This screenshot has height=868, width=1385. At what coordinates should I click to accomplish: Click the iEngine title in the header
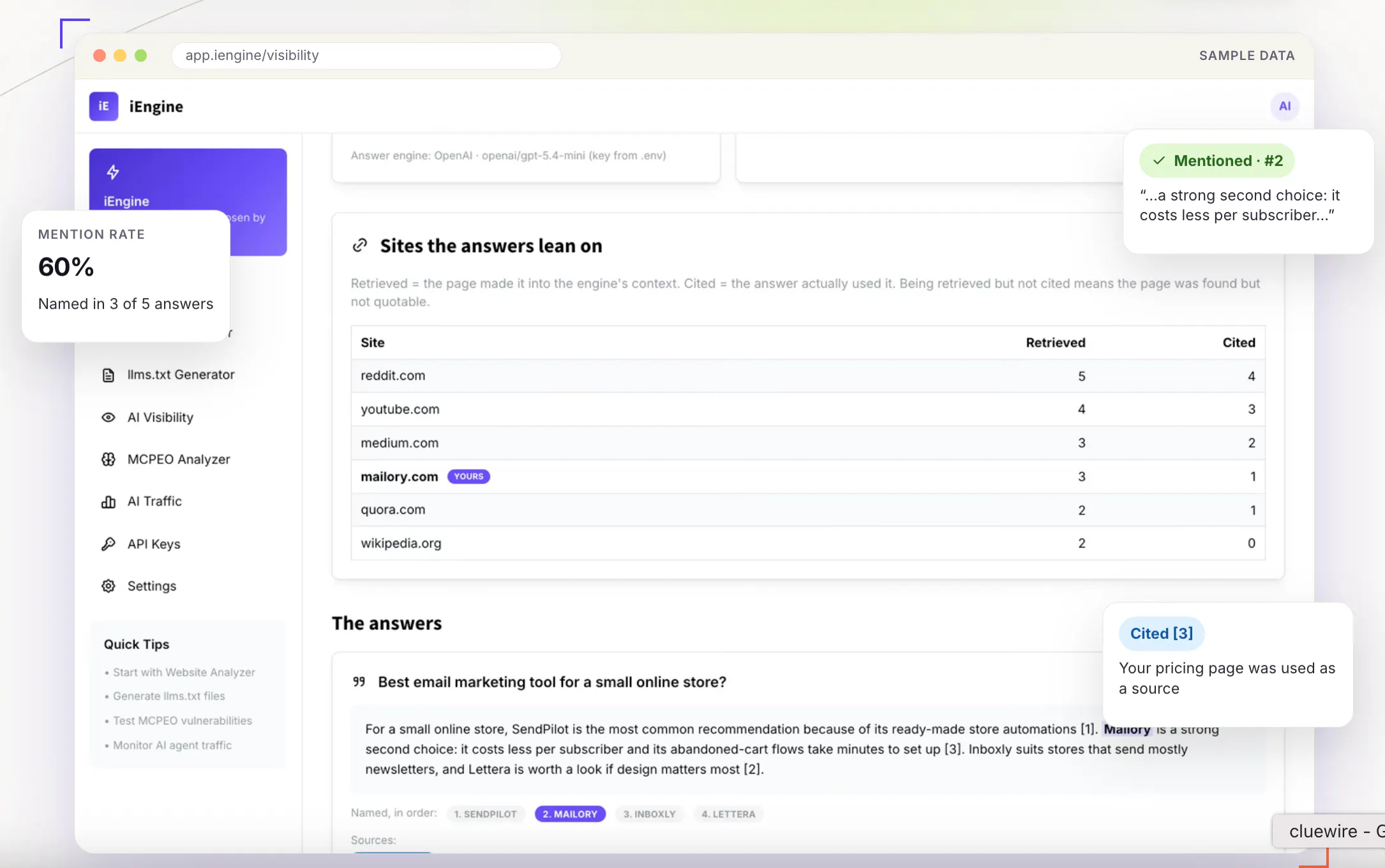[156, 107]
